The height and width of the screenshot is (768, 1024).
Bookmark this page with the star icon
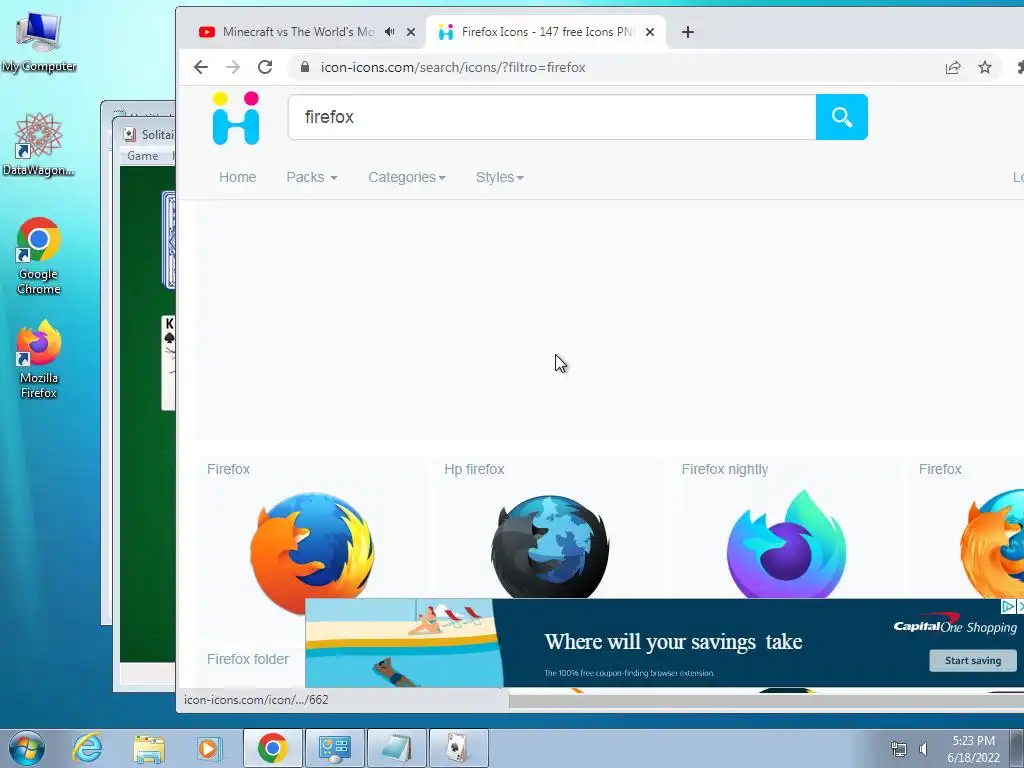(x=985, y=67)
